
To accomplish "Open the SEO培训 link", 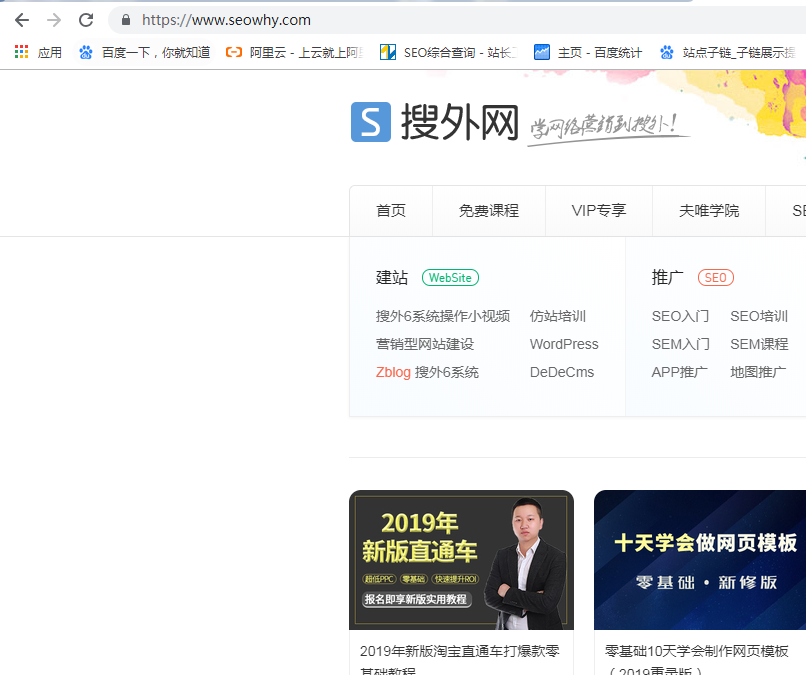I will tap(759, 316).
